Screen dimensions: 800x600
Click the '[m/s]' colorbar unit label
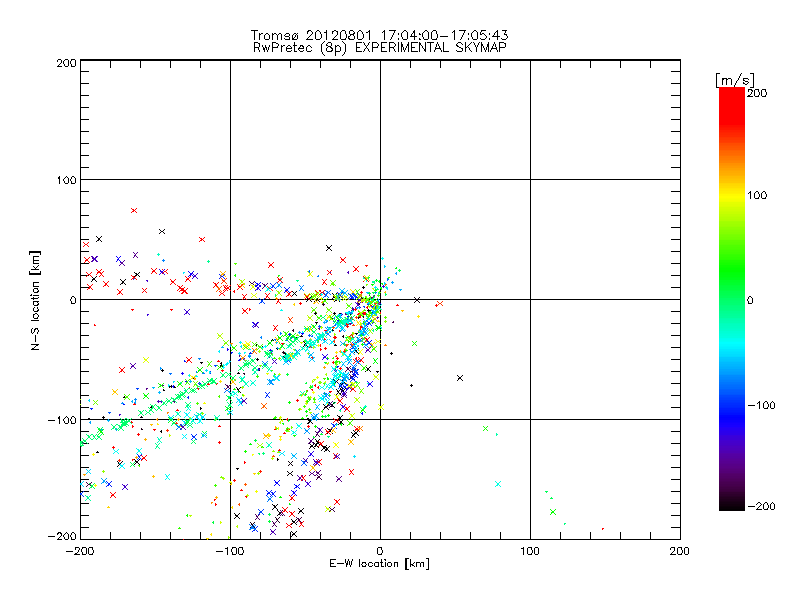735,80
